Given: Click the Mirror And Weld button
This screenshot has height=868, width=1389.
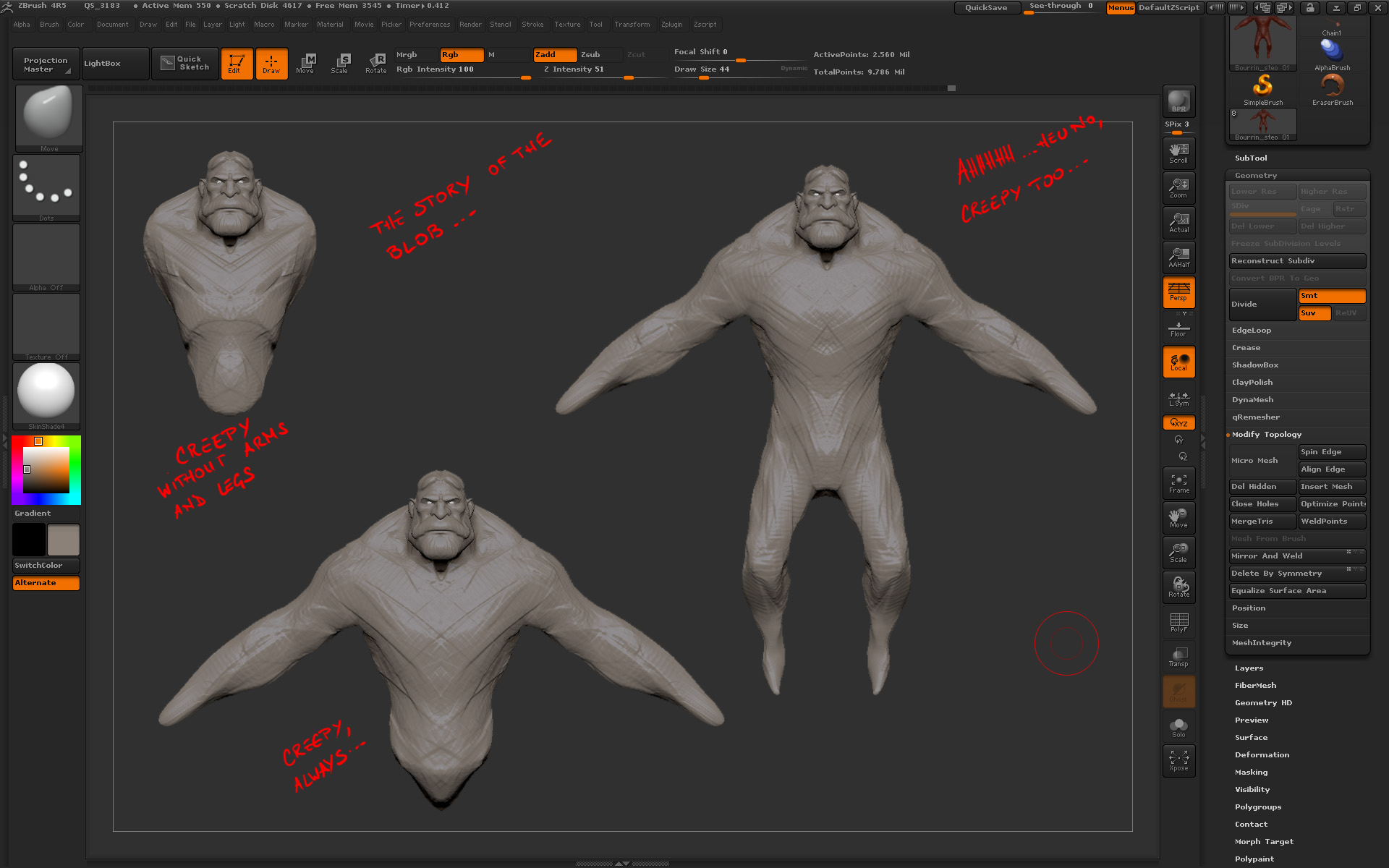Looking at the screenshot, I should tap(1297, 556).
